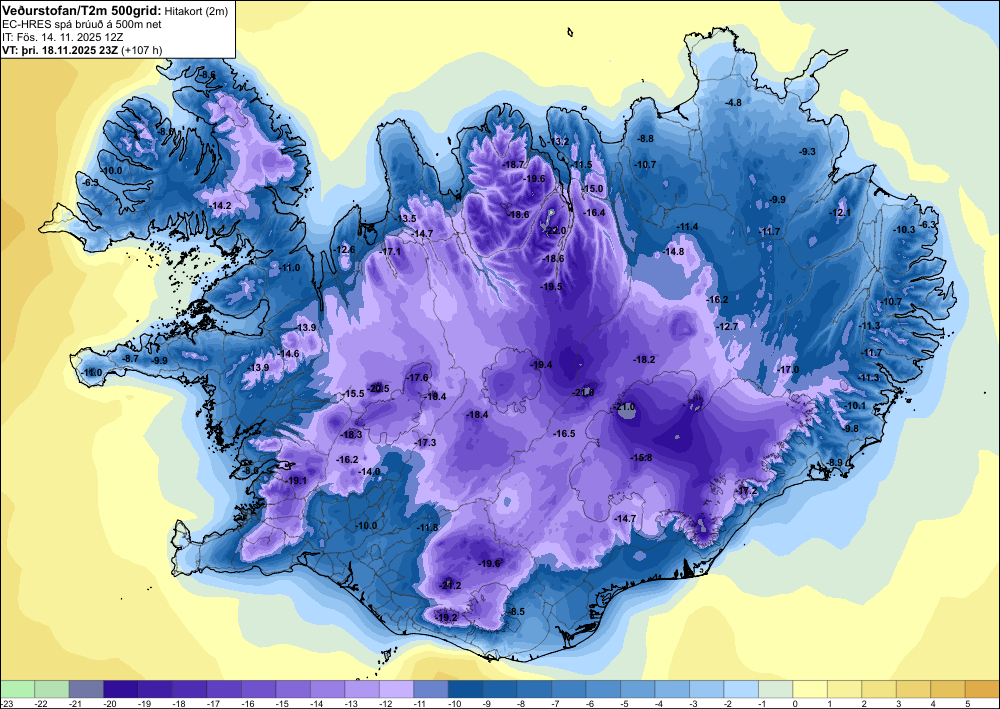
Task: Click the legend color swatch above -23
Action: point(17,689)
